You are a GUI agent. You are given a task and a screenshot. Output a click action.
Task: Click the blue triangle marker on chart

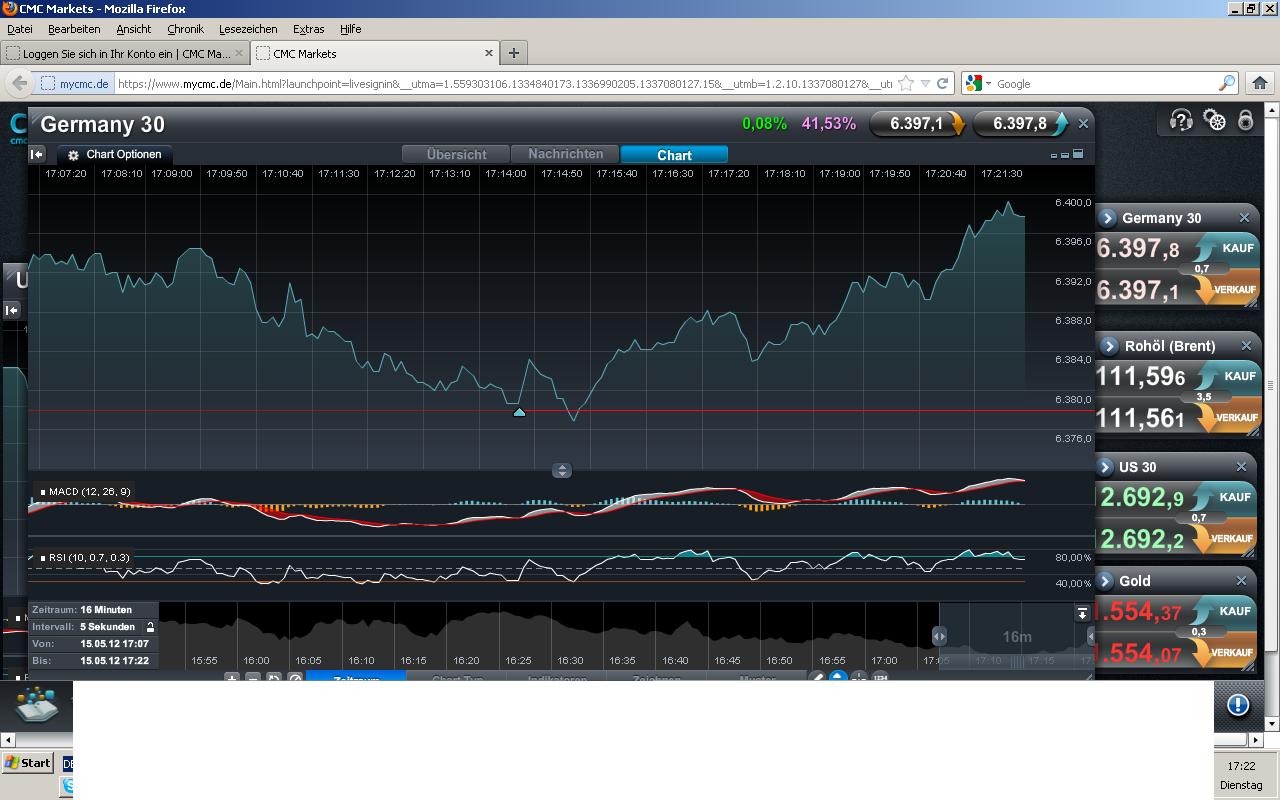[x=519, y=412]
